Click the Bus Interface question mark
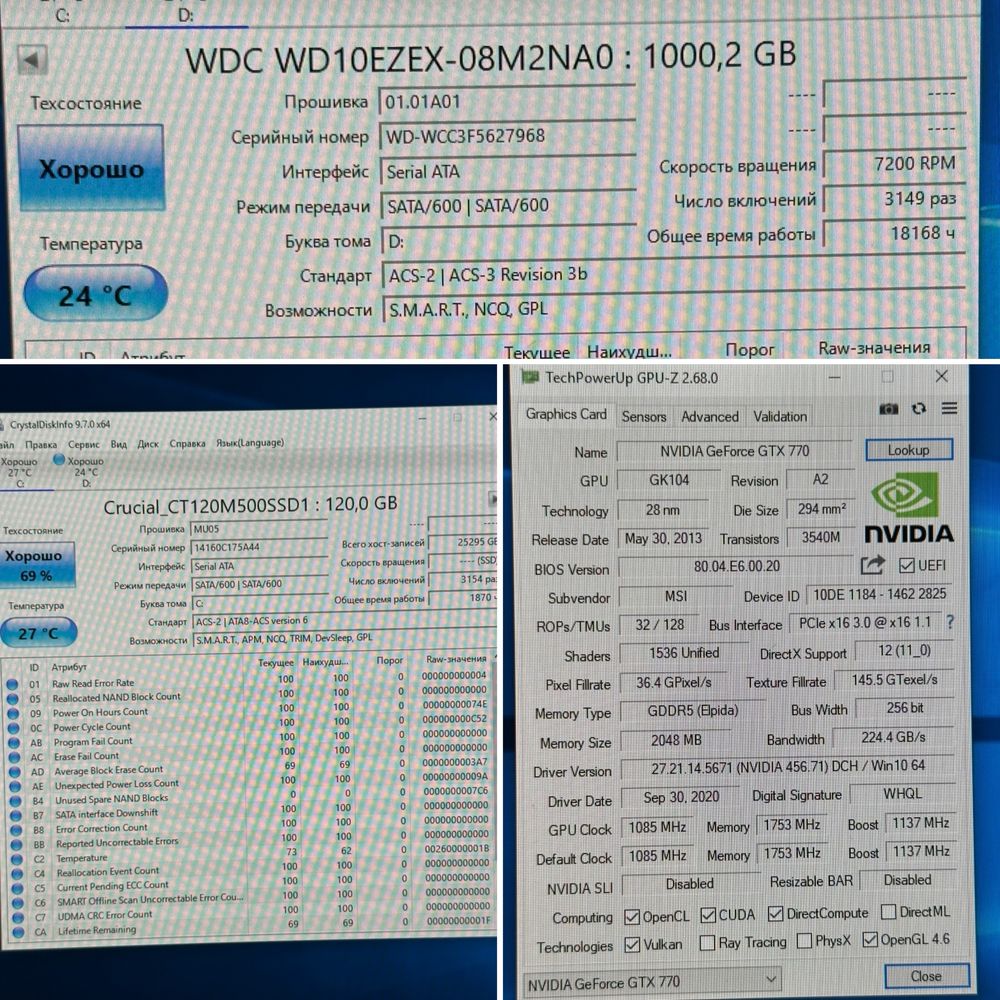The width and height of the screenshot is (1000, 1000). tap(950, 622)
